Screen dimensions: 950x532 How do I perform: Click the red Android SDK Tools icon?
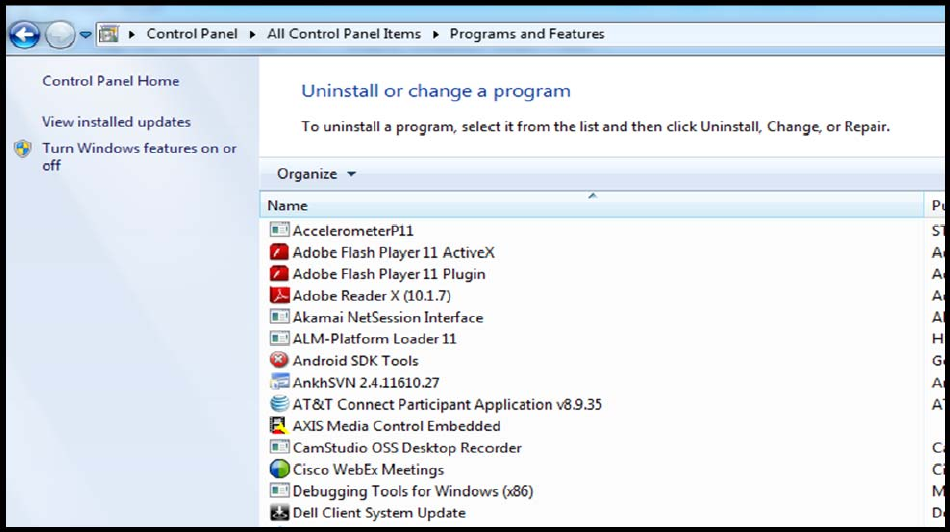click(279, 361)
